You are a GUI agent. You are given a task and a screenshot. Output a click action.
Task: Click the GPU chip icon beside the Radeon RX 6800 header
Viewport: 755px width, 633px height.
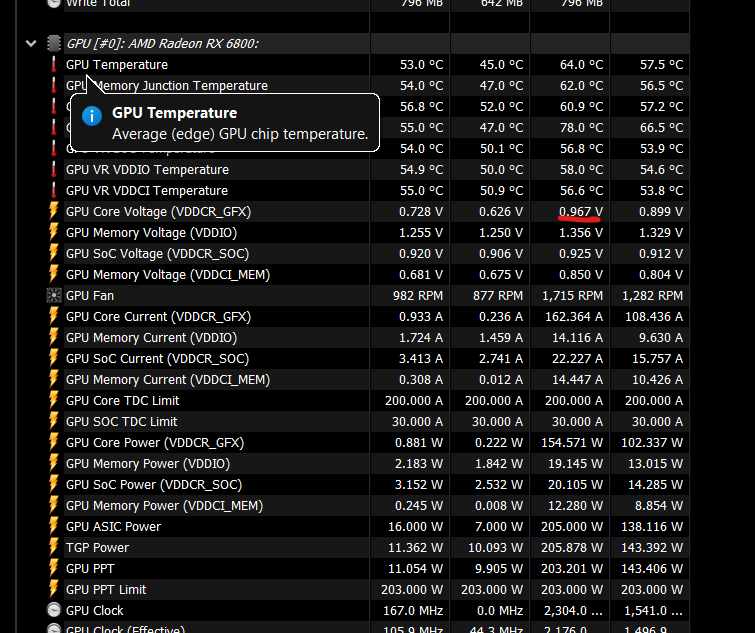pos(54,43)
